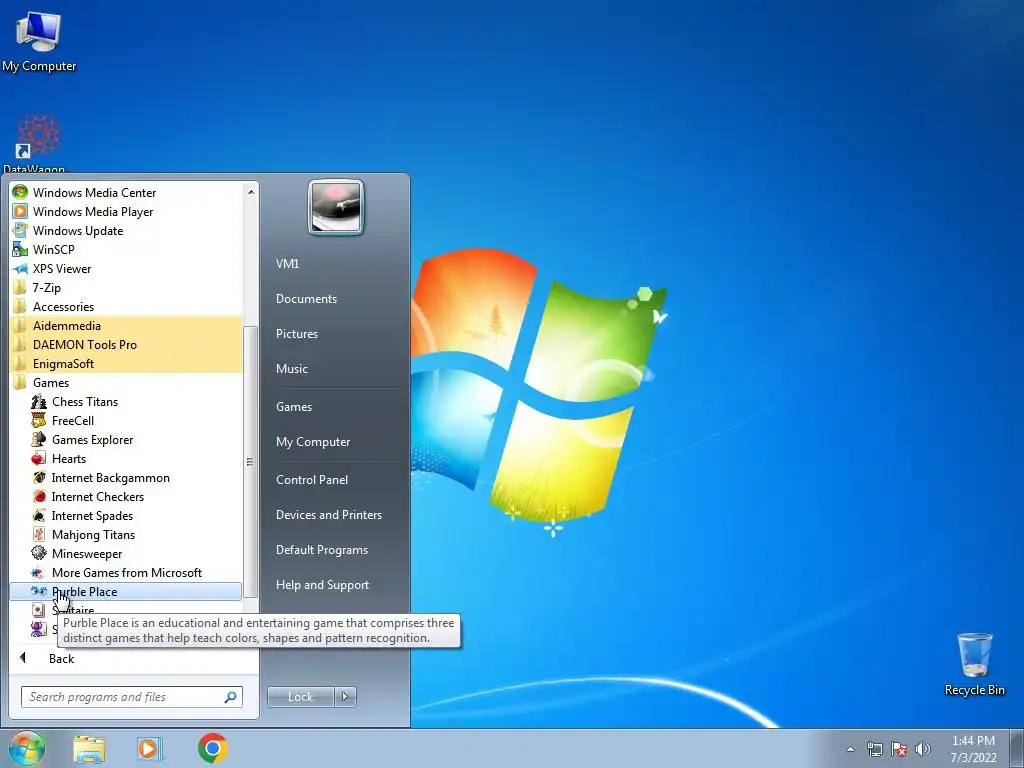Viewport: 1024px width, 768px height.
Task: Launch FreeCell game icon
Action: 39,420
